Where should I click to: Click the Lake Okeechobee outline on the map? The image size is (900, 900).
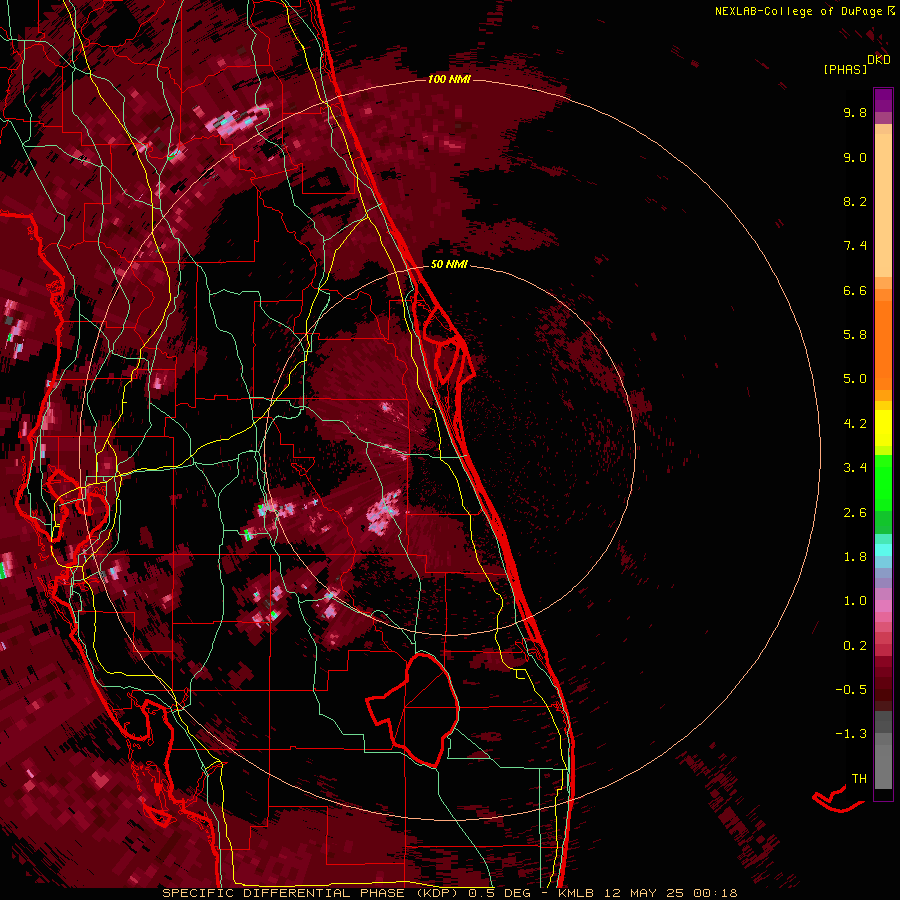click(414, 711)
